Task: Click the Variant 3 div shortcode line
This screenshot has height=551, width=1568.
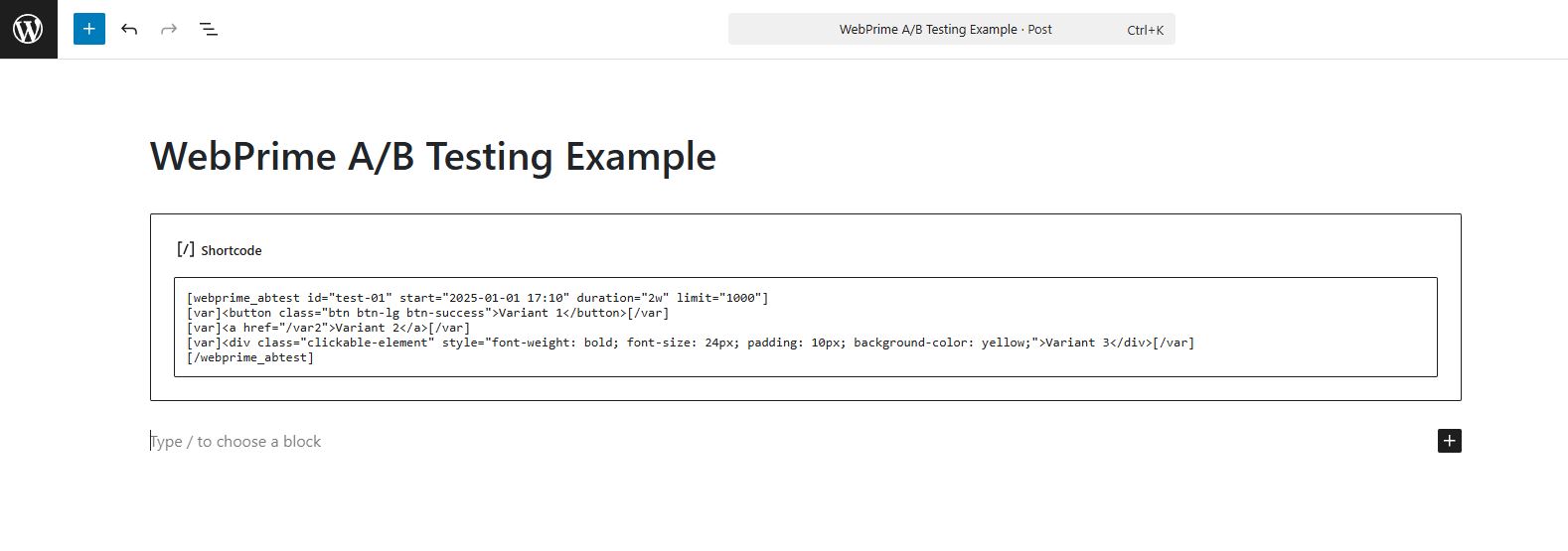Action: pos(690,343)
